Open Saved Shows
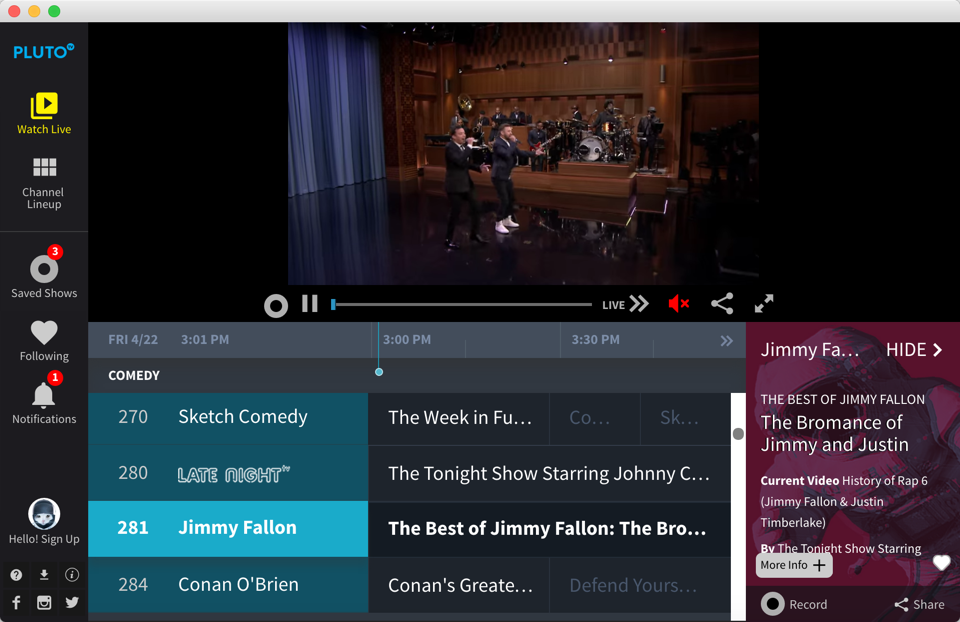Image resolution: width=960 pixels, height=622 pixels. [x=44, y=274]
